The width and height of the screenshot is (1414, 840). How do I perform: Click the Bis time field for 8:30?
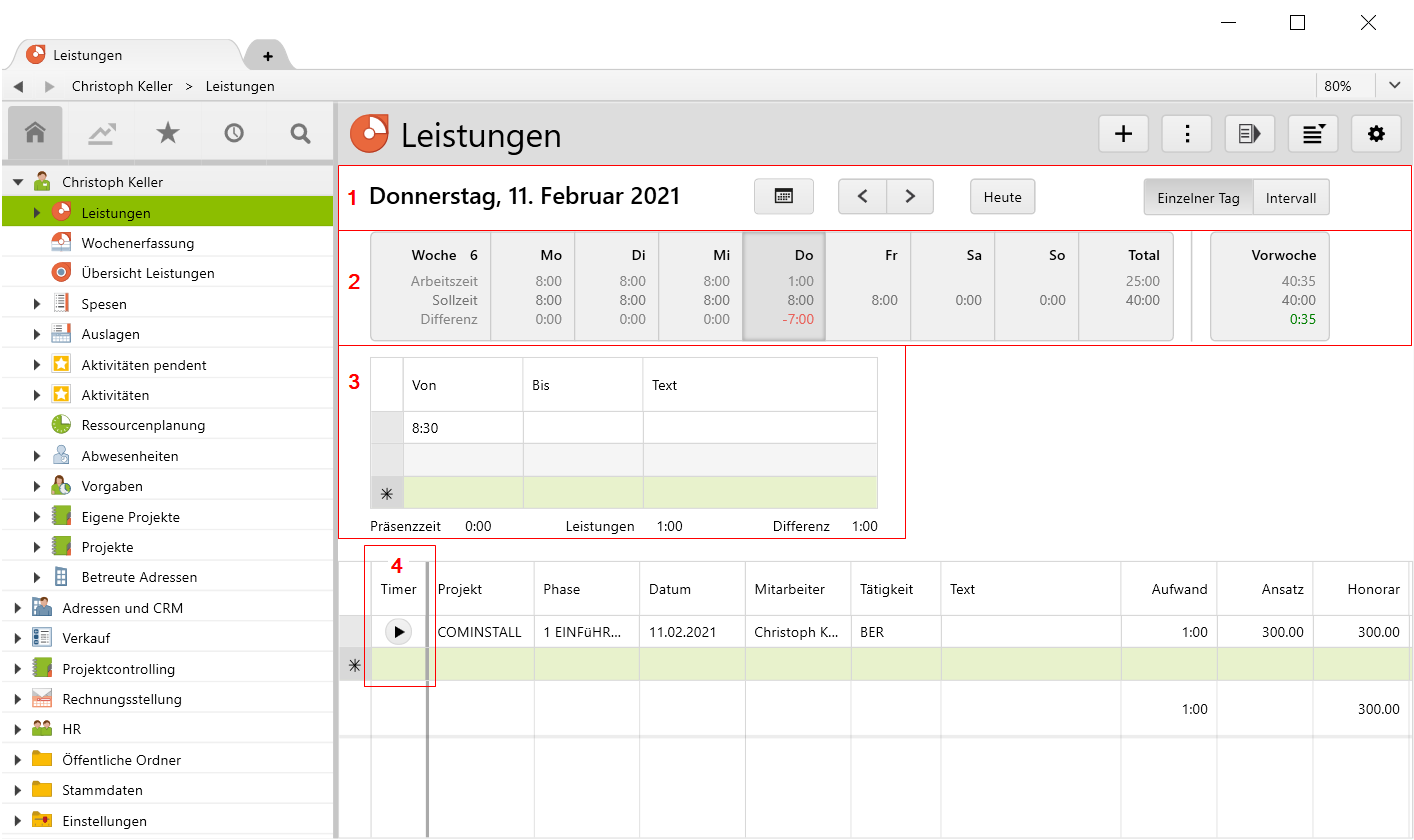point(582,428)
